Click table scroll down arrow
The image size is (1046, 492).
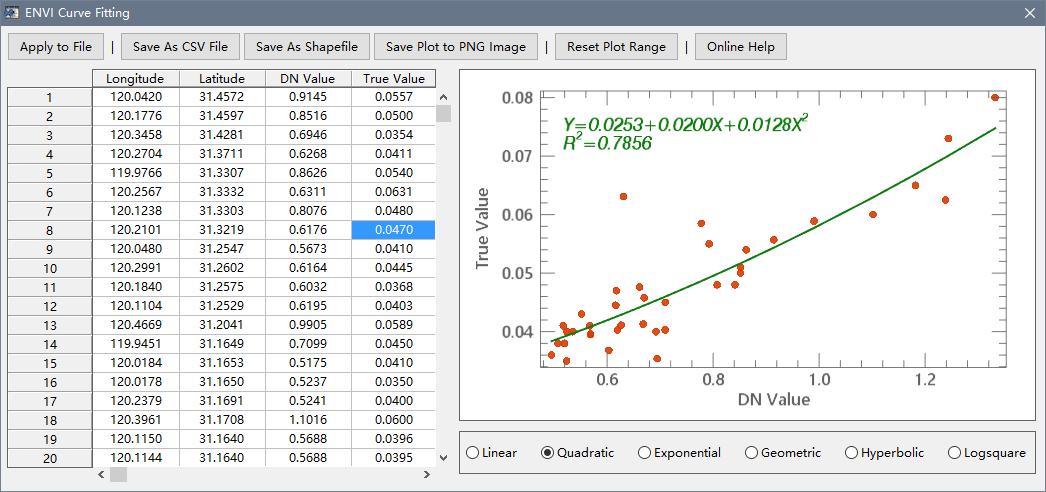(444, 458)
